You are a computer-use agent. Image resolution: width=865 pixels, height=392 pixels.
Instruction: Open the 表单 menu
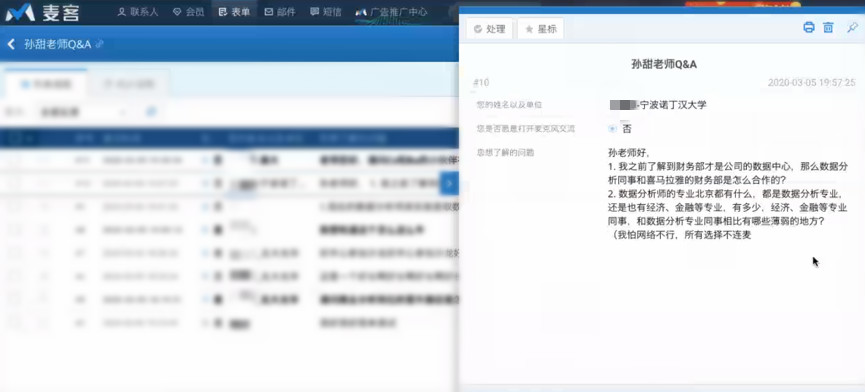234,12
